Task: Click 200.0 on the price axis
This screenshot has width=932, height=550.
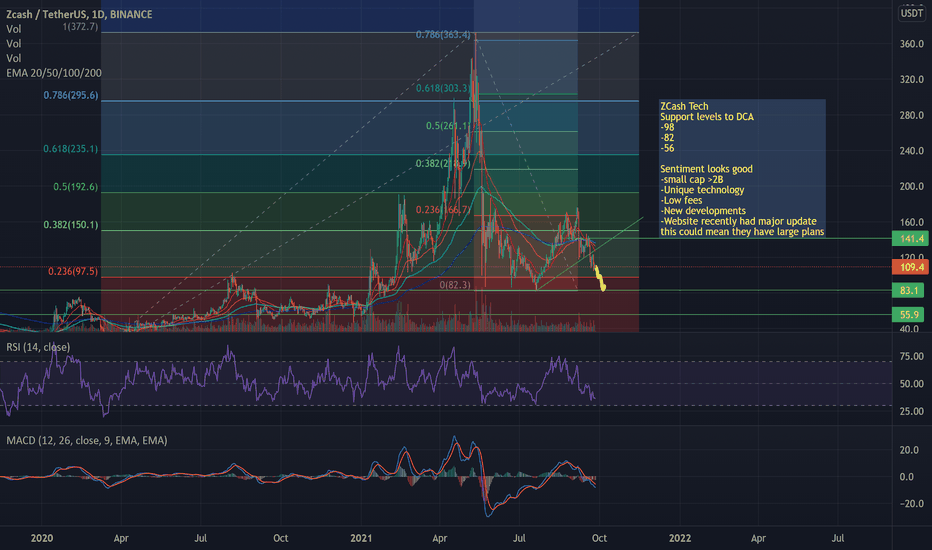Action: click(912, 186)
